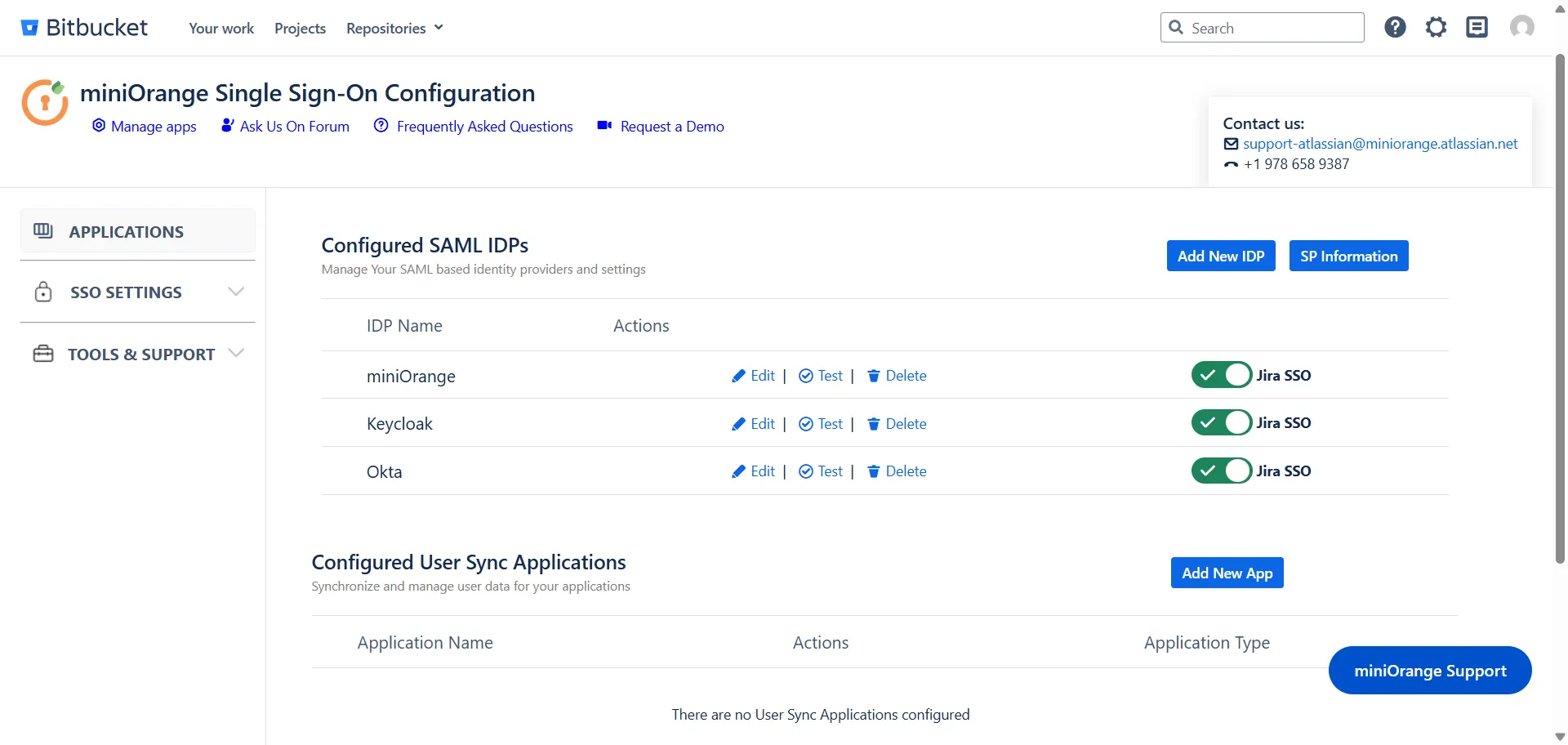Disable the Jira SSO toggle for miniOrange

(1221, 375)
